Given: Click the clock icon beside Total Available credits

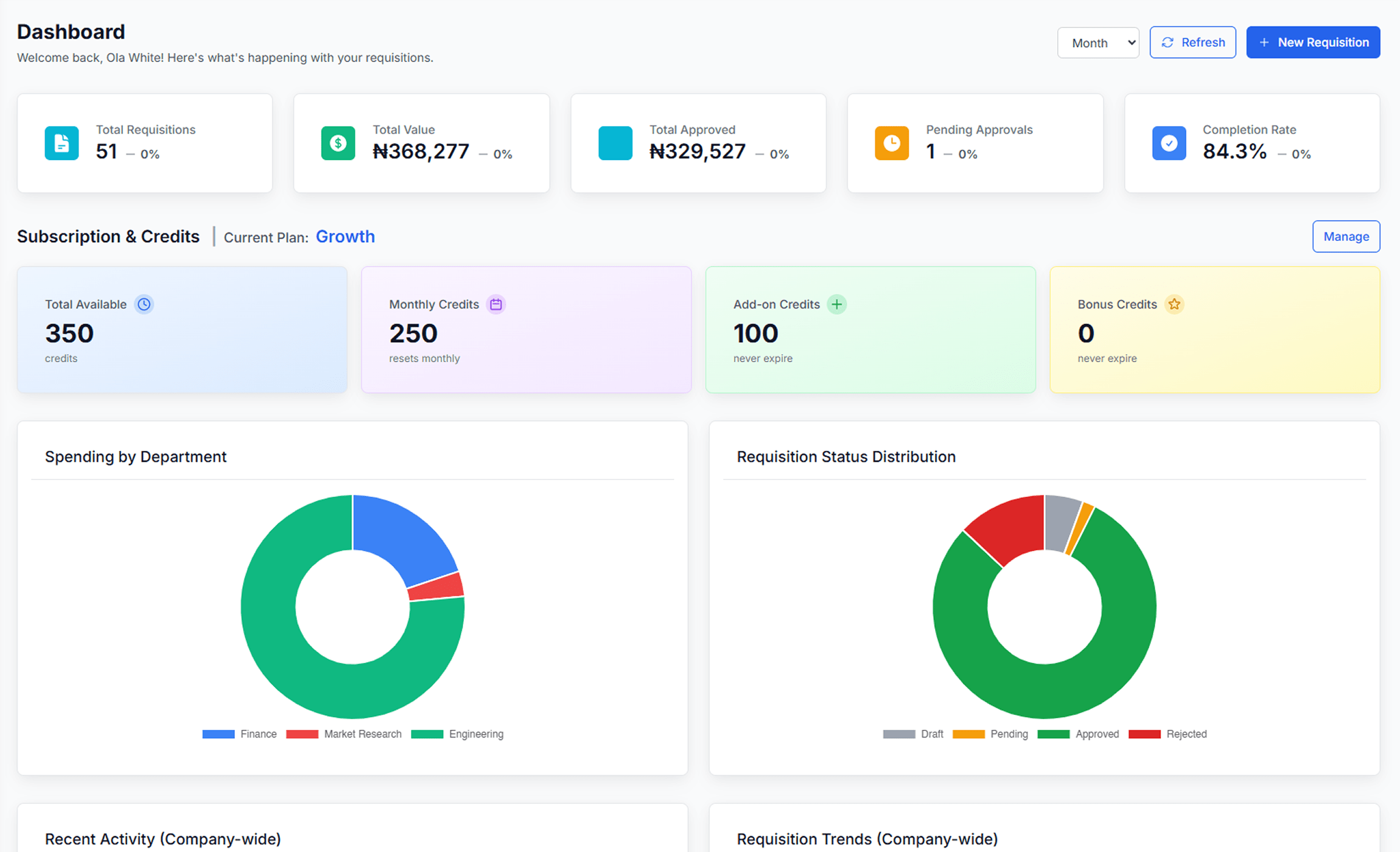Looking at the screenshot, I should pyautogui.click(x=144, y=304).
